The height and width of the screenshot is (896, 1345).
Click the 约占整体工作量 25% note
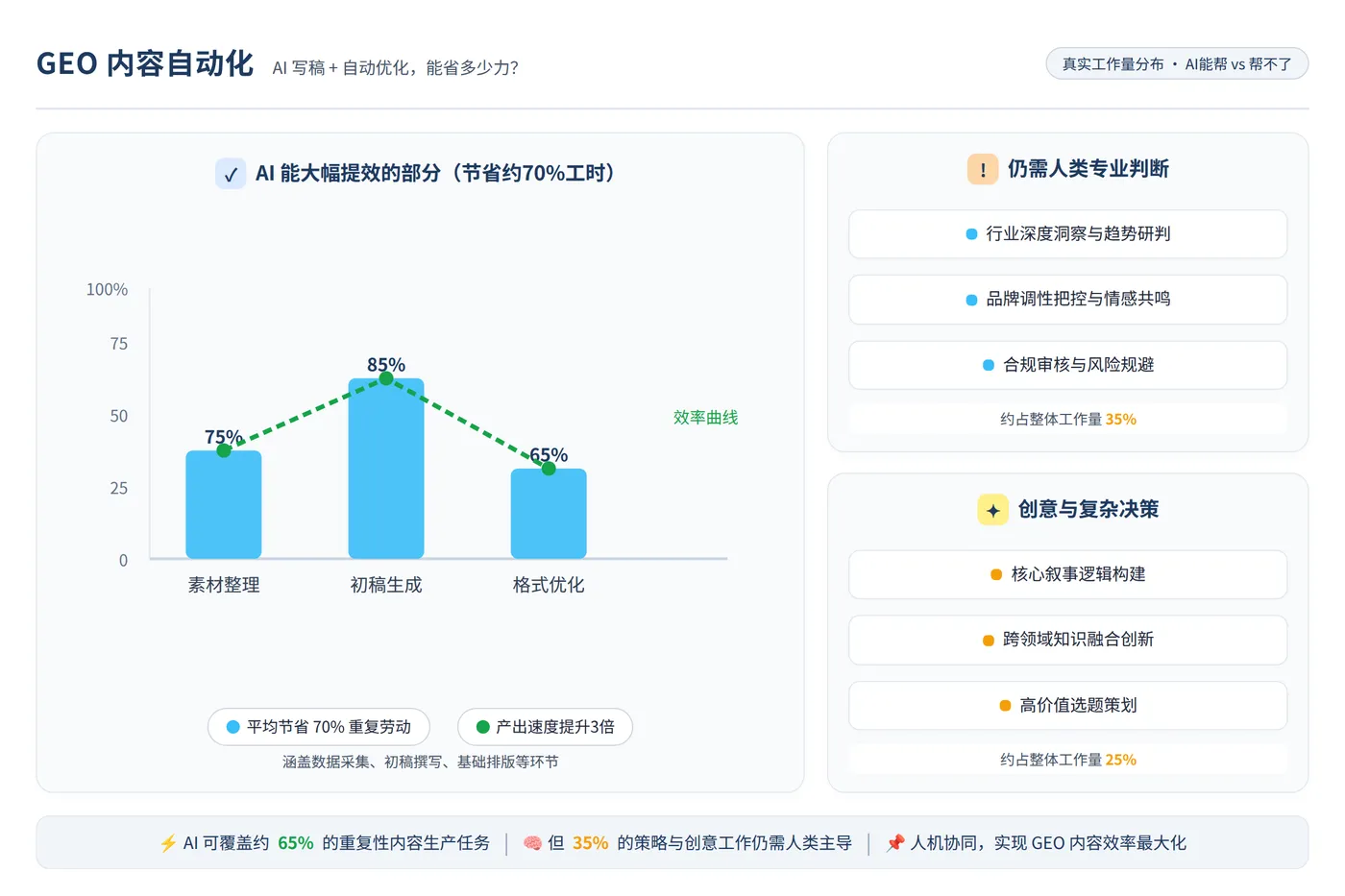click(1067, 760)
